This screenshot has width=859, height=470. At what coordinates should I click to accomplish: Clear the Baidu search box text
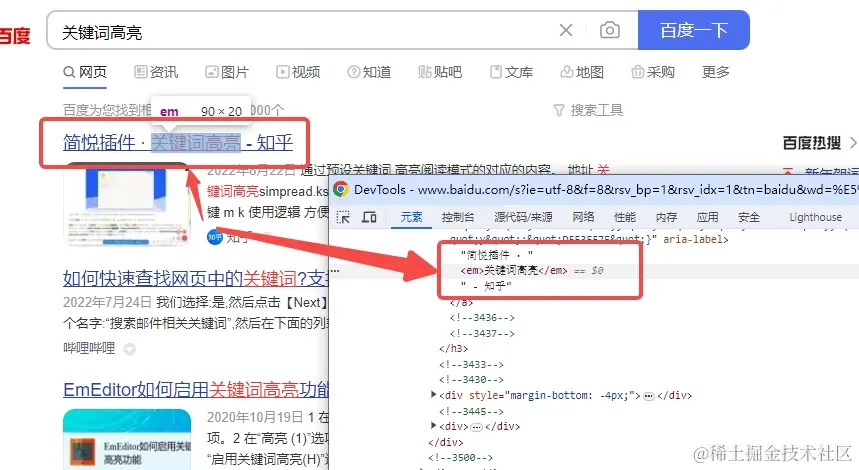tap(566, 30)
